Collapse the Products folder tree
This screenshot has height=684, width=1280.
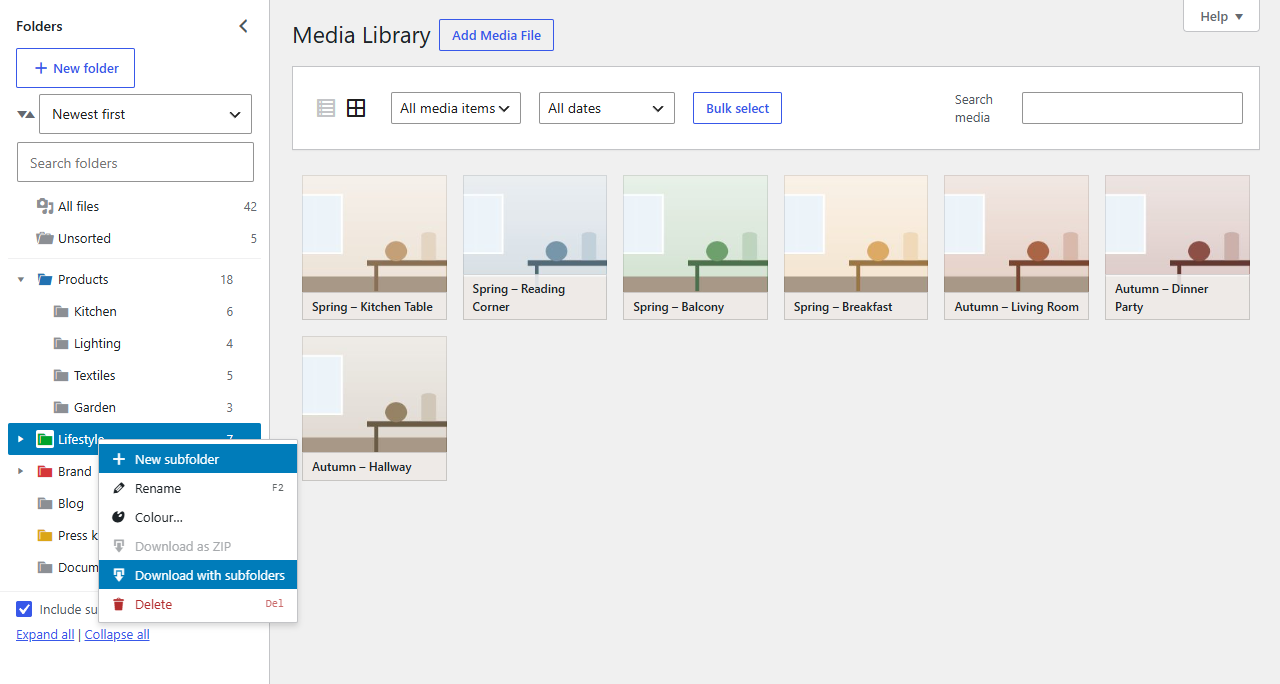coord(21,279)
